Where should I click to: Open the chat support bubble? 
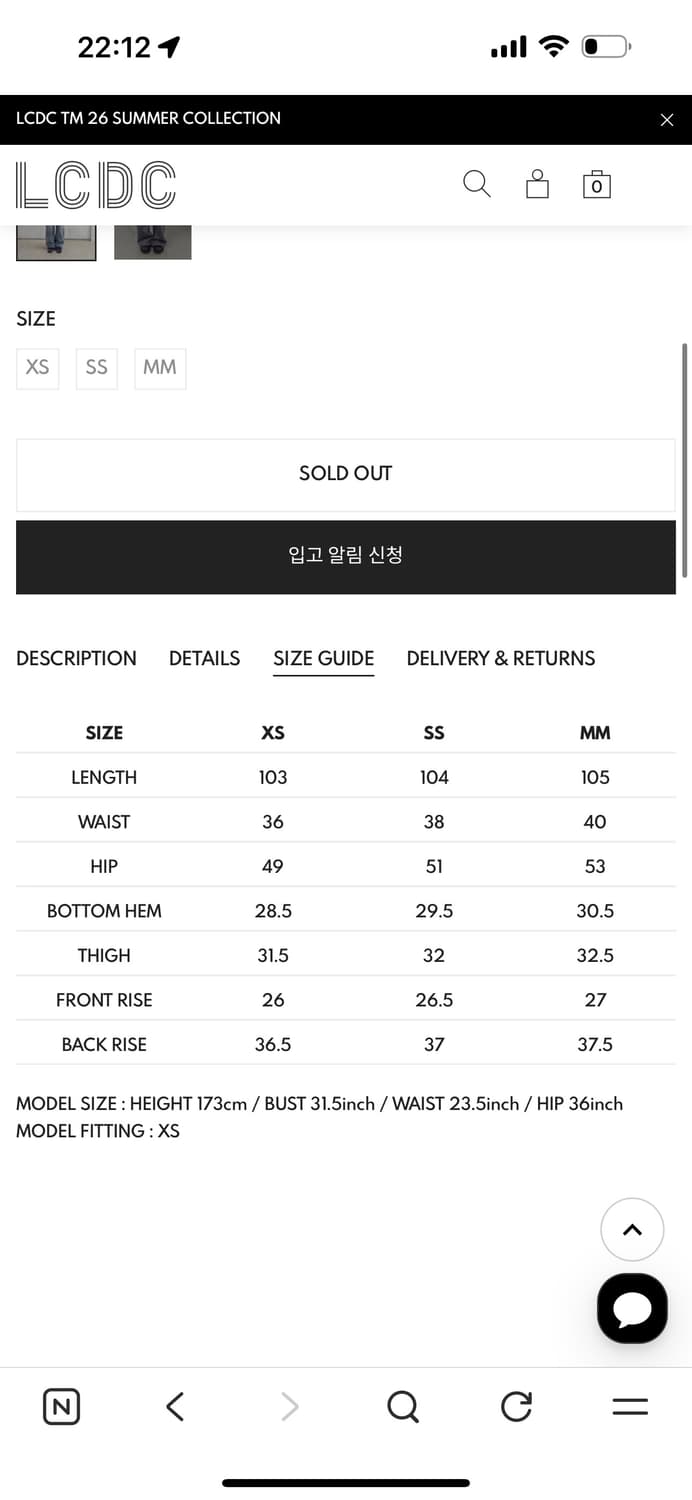click(x=632, y=1308)
